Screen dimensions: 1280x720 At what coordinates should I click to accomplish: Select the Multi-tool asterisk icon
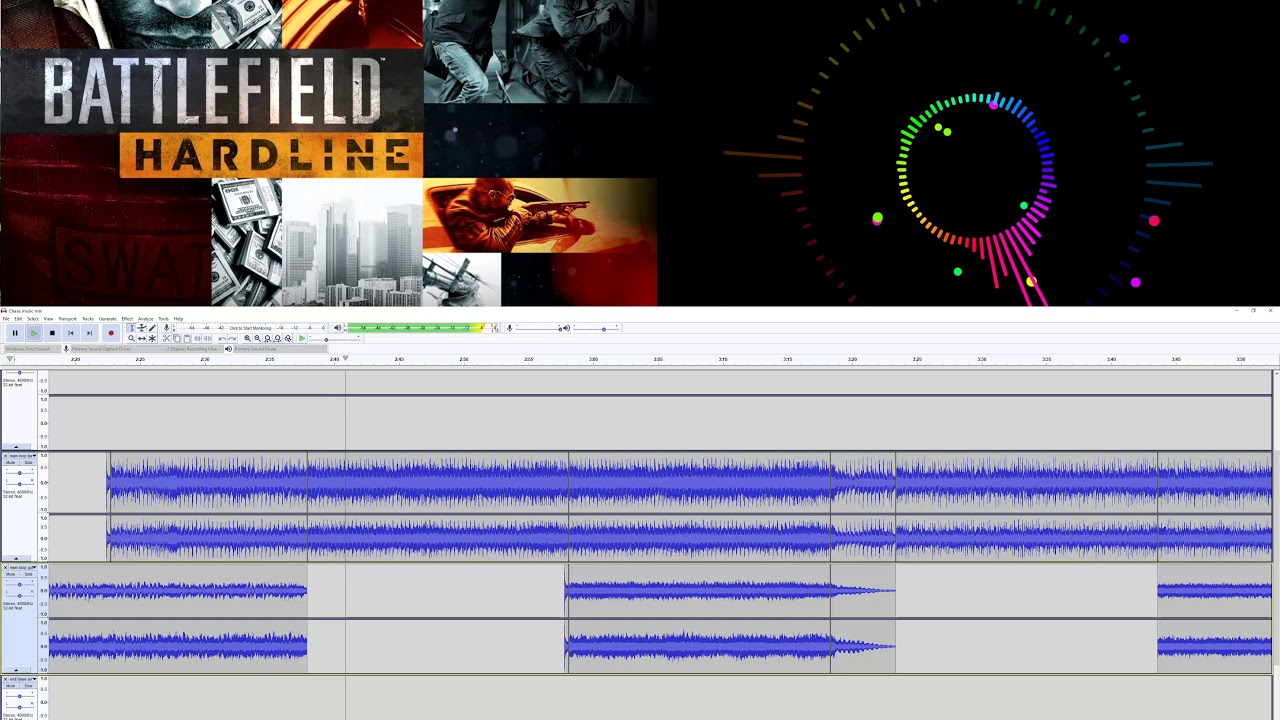tap(152, 339)
